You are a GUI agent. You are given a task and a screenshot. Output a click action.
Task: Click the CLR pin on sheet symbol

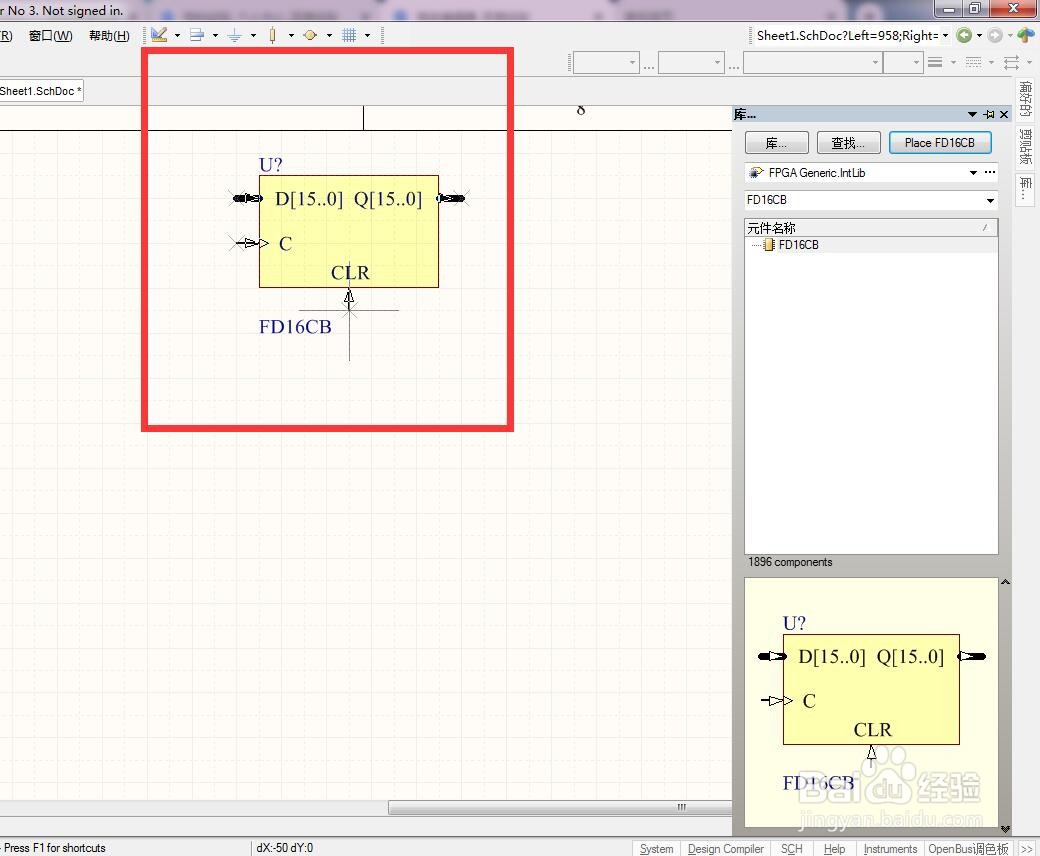tap(349, 298)
